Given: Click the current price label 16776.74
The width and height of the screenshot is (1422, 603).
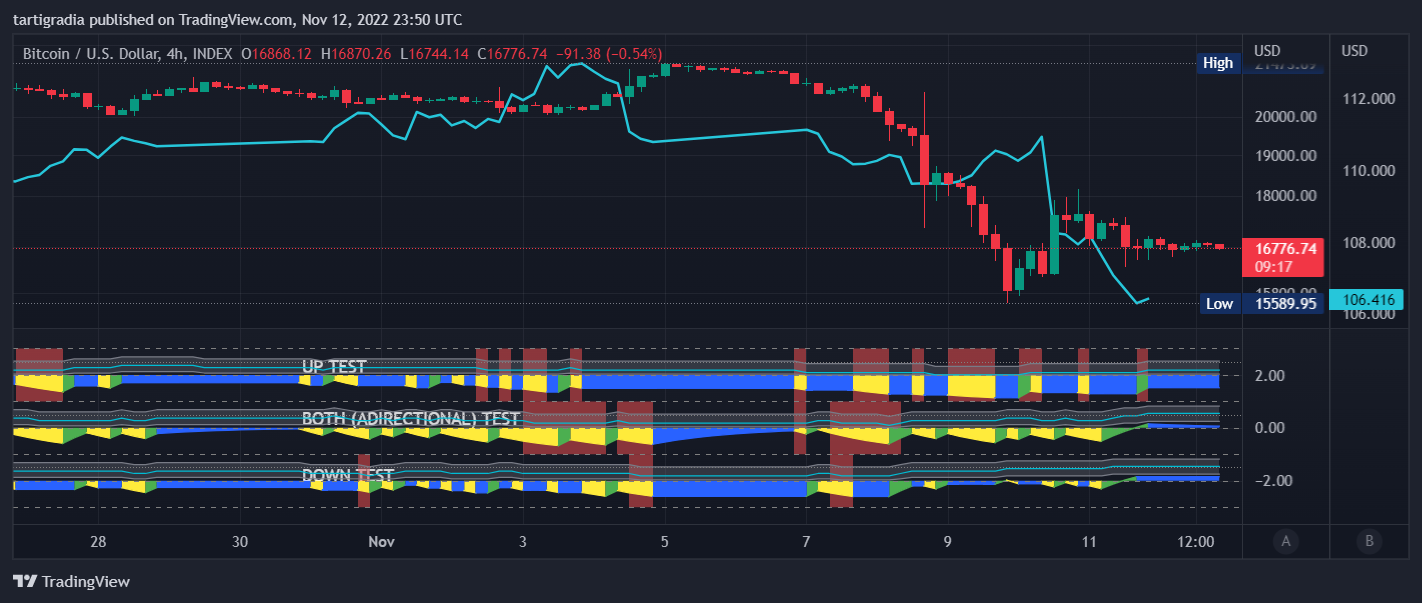Looking at the screenshot, I should [x=1285, y=248].
